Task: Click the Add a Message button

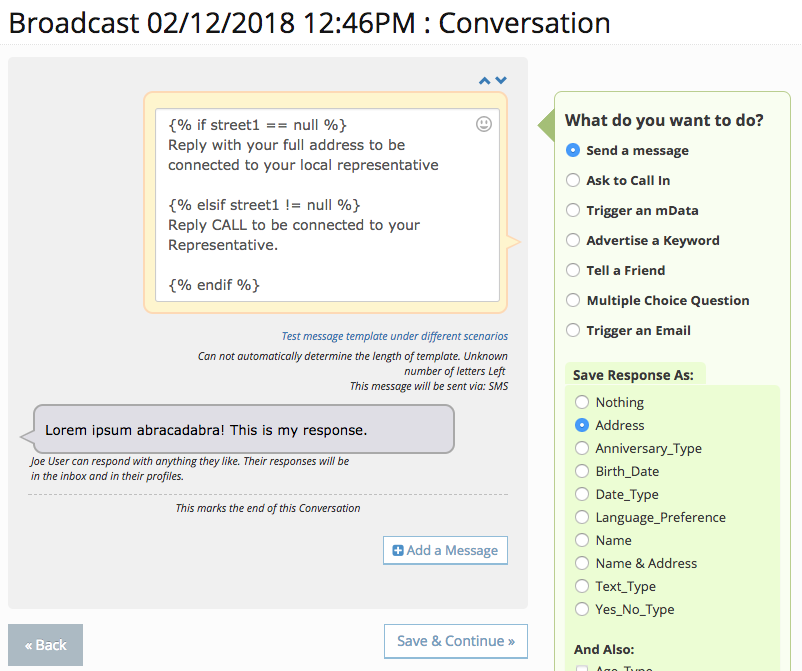Action: click(x=445, y=550)
